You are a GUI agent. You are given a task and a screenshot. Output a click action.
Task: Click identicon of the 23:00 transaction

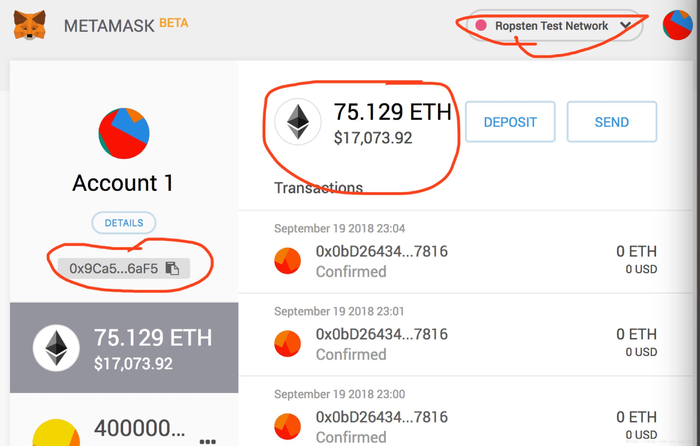pos(287,426)
